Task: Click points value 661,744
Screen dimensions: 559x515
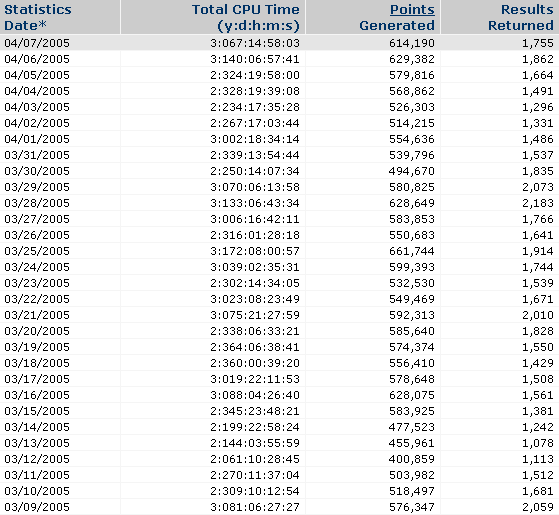Action: click(412, 251)
